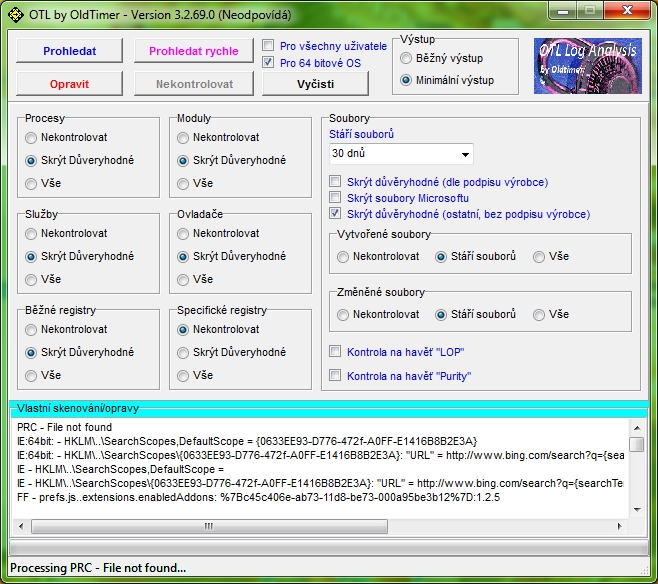
Task: Uncheck the Pro 64 bitové OS option
Action: (x=268, y=63)
